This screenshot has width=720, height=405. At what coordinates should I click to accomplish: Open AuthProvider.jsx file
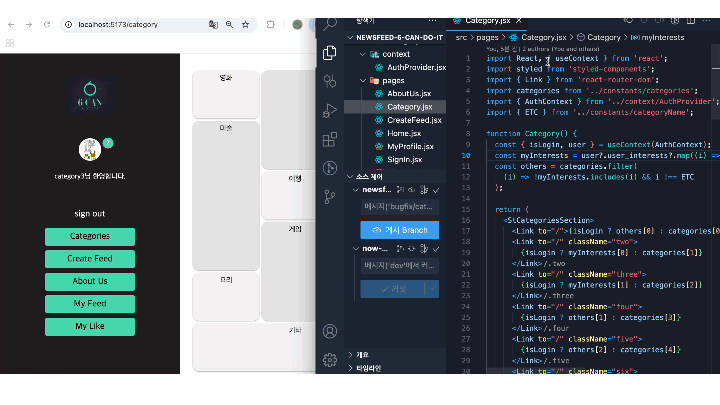[416, 68]
